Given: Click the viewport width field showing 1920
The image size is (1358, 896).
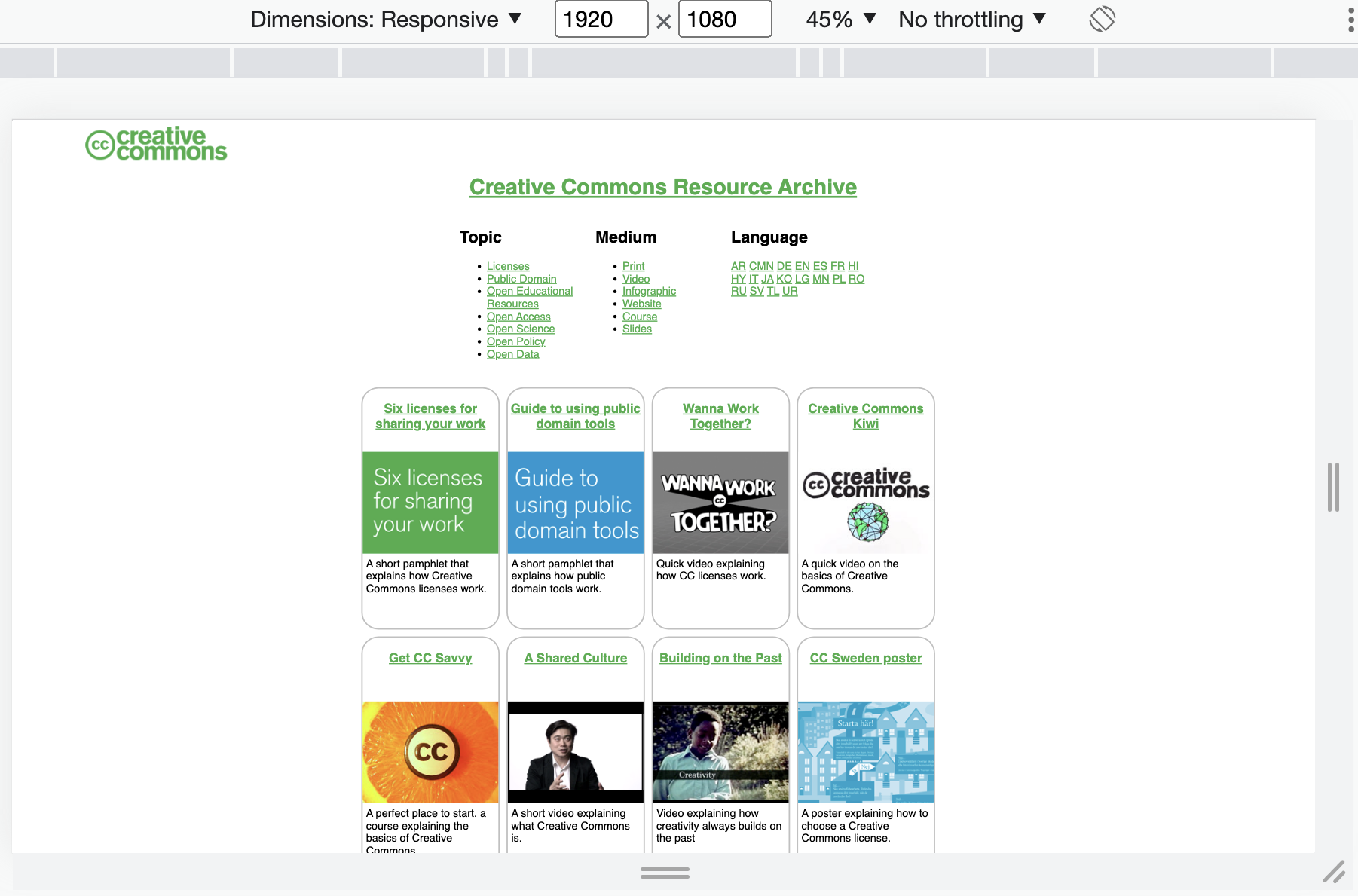Looking at the screenshot, I should (601, 19).
